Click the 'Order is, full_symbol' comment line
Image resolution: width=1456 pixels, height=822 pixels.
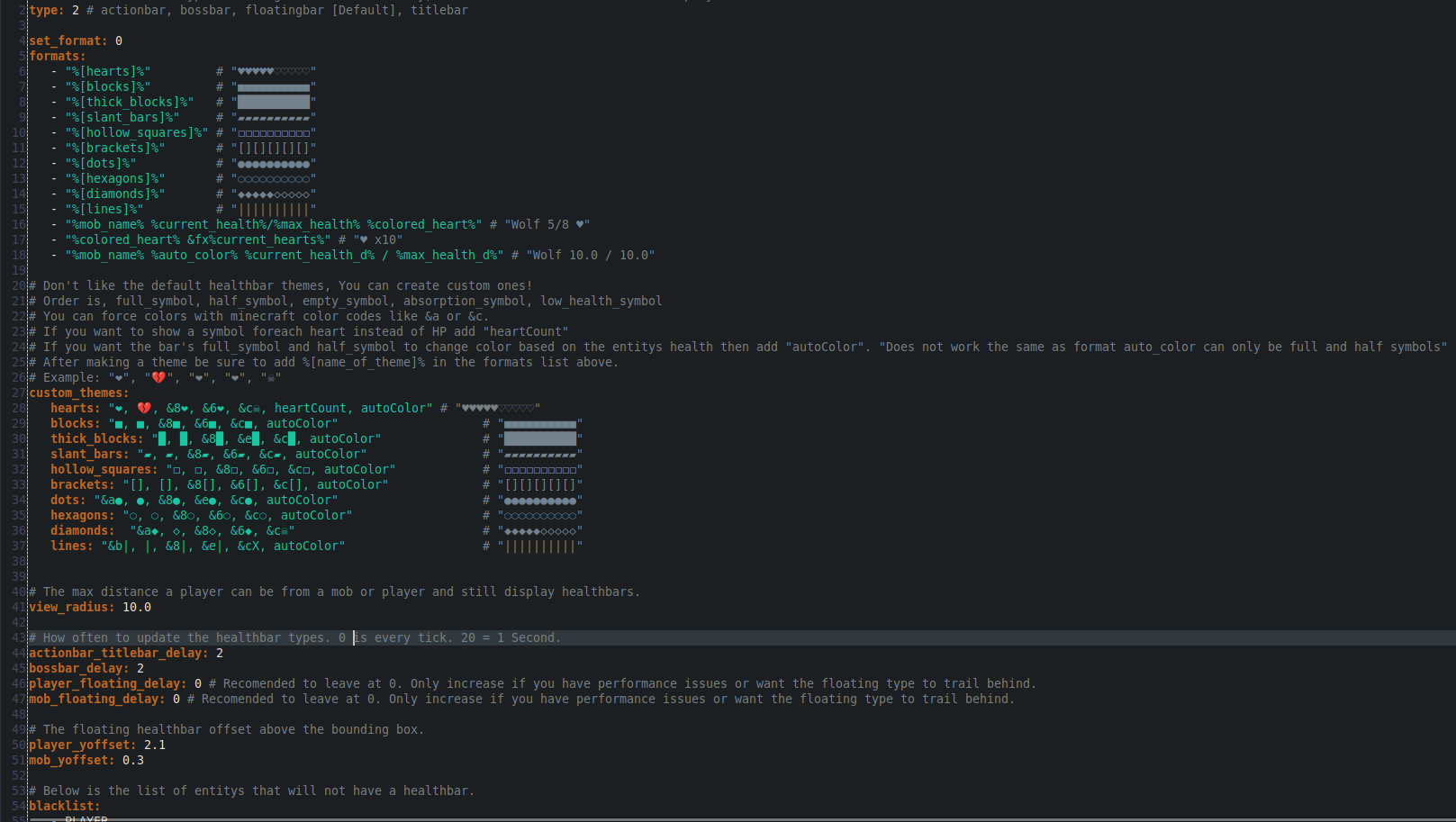(x=346, y=301)
